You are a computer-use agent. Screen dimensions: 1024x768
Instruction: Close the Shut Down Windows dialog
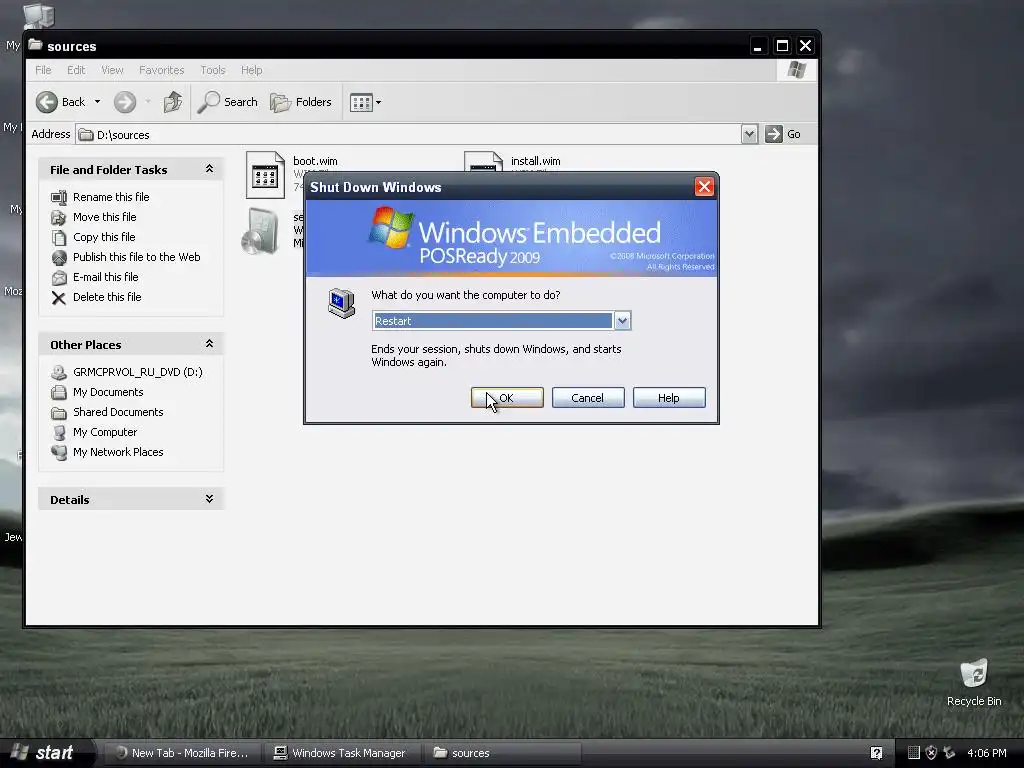tap(704, 187)
